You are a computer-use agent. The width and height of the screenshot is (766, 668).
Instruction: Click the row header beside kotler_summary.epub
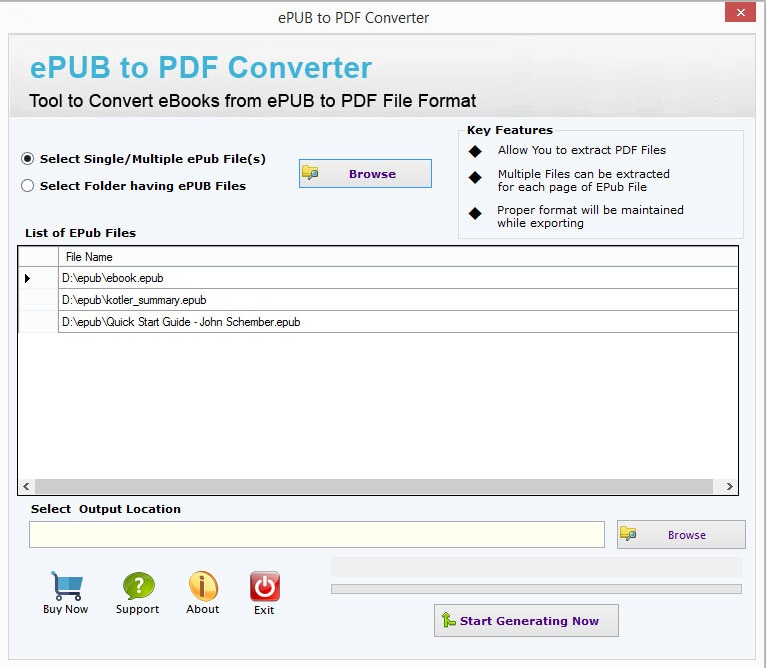(38, 300)
